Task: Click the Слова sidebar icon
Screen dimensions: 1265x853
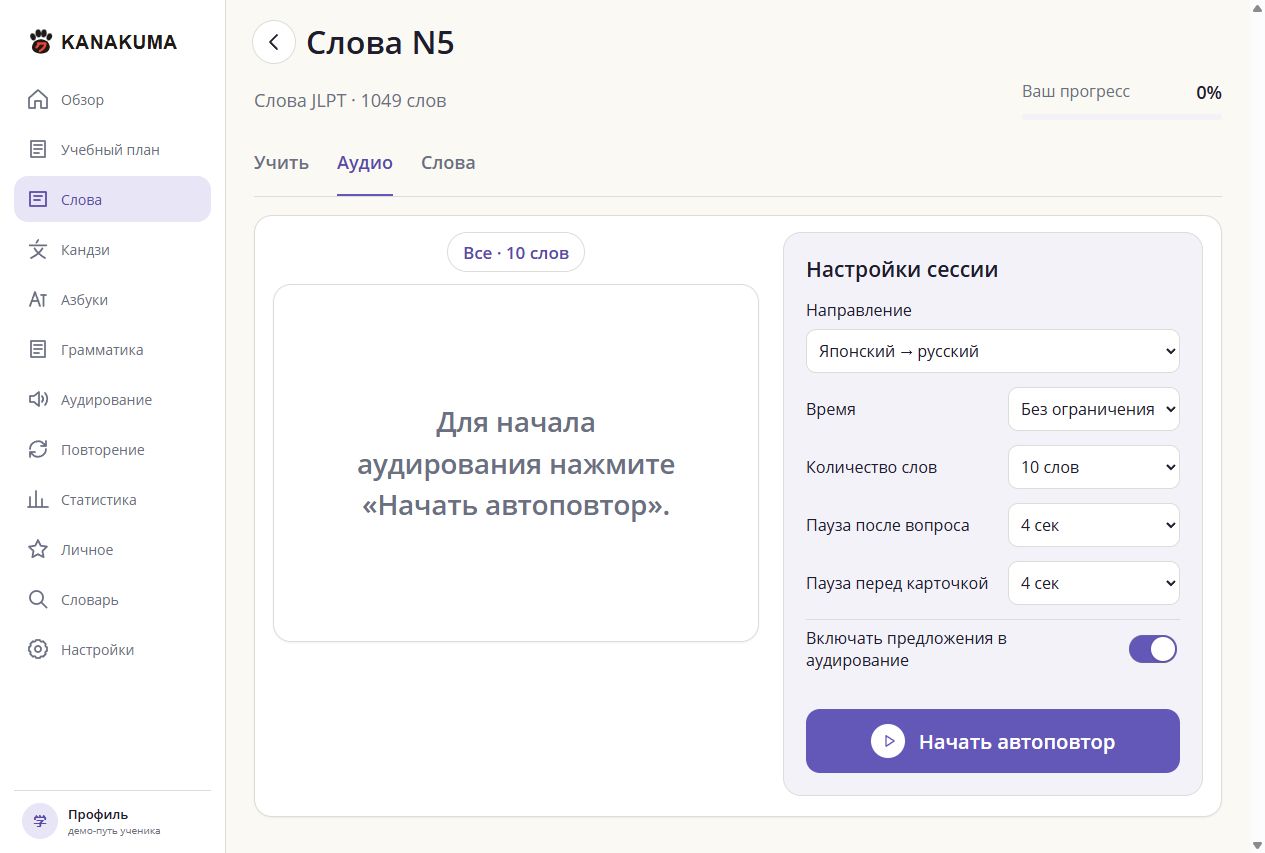Action: point(38,200)
